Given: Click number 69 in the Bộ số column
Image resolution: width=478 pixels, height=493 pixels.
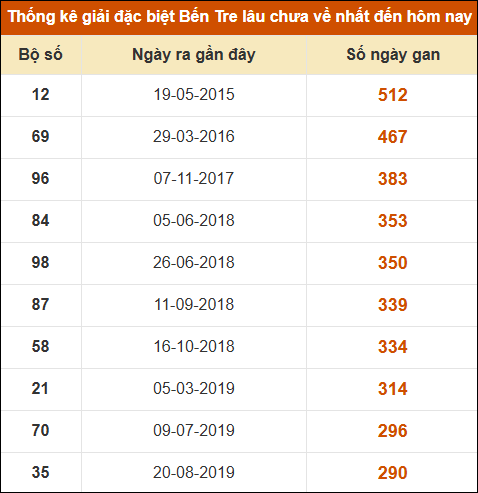Looking at the screenshot, I should tap(40, 137).
